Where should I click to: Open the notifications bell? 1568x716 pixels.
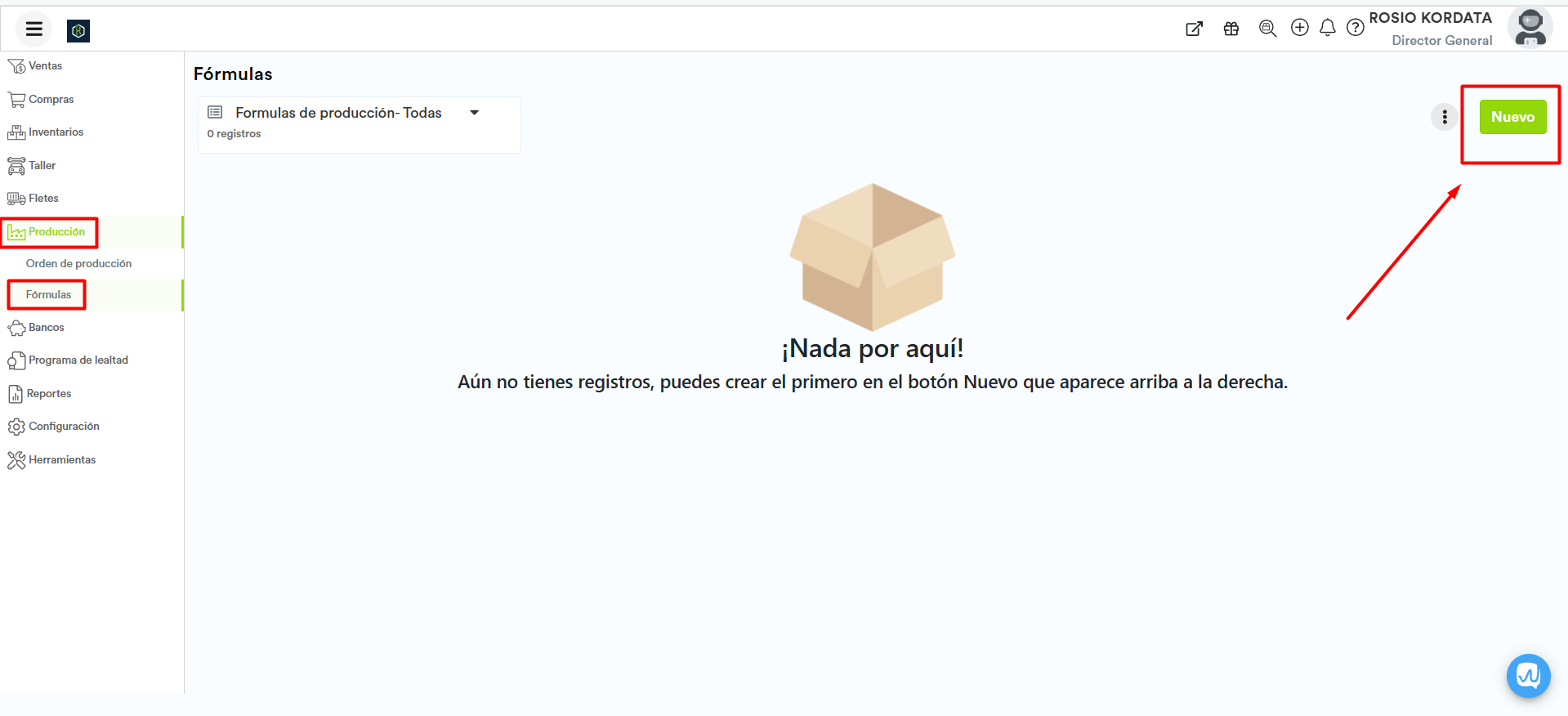1328,28
